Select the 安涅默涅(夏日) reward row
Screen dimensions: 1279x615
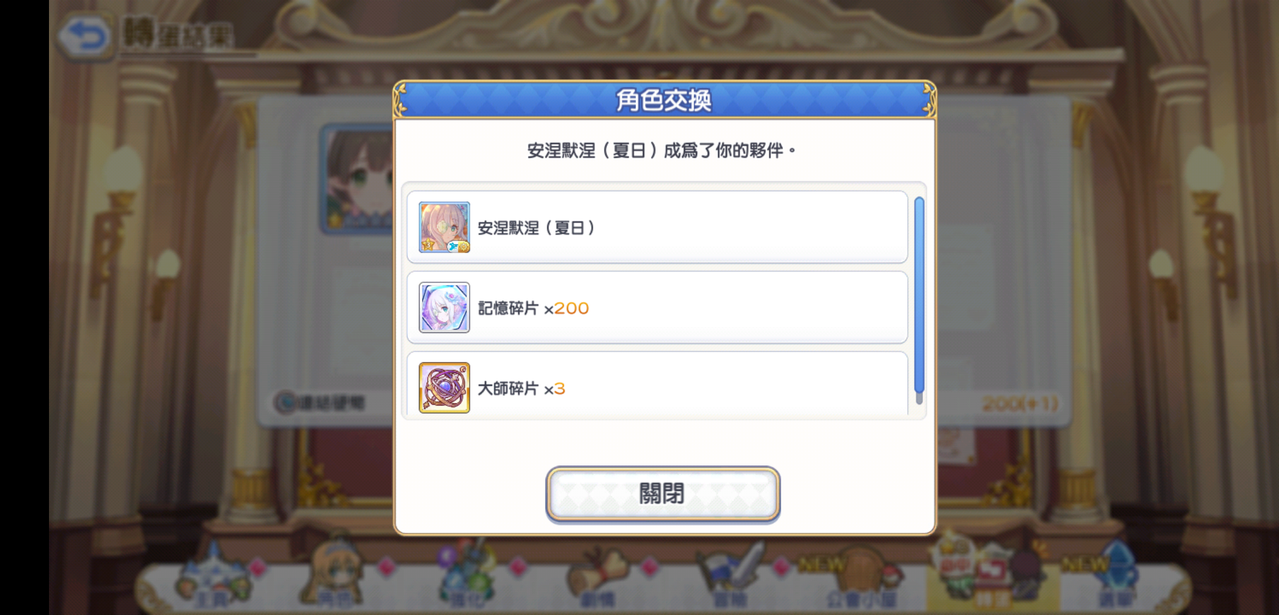pos(657,227)
